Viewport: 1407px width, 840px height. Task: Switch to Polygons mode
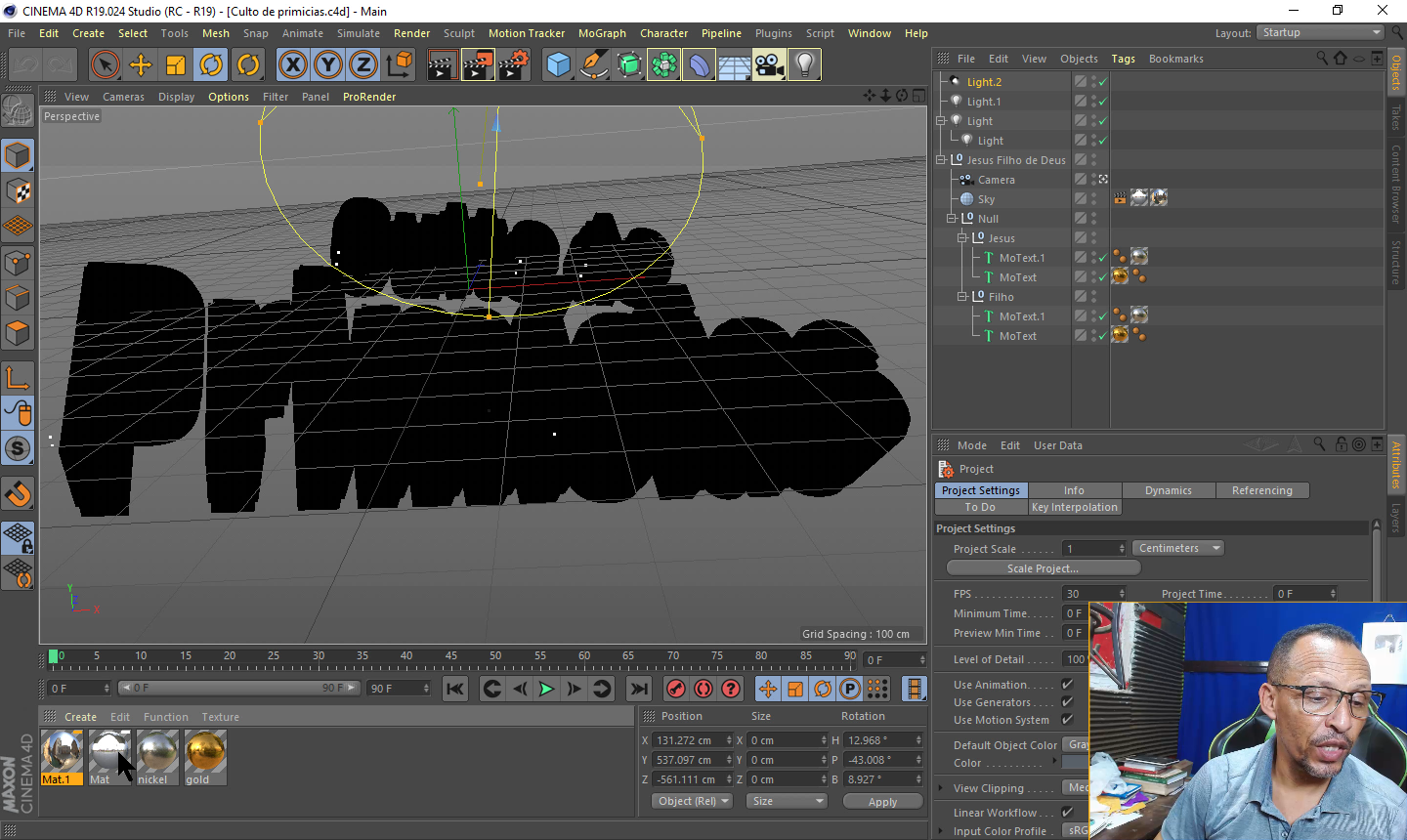click(18, 333)
